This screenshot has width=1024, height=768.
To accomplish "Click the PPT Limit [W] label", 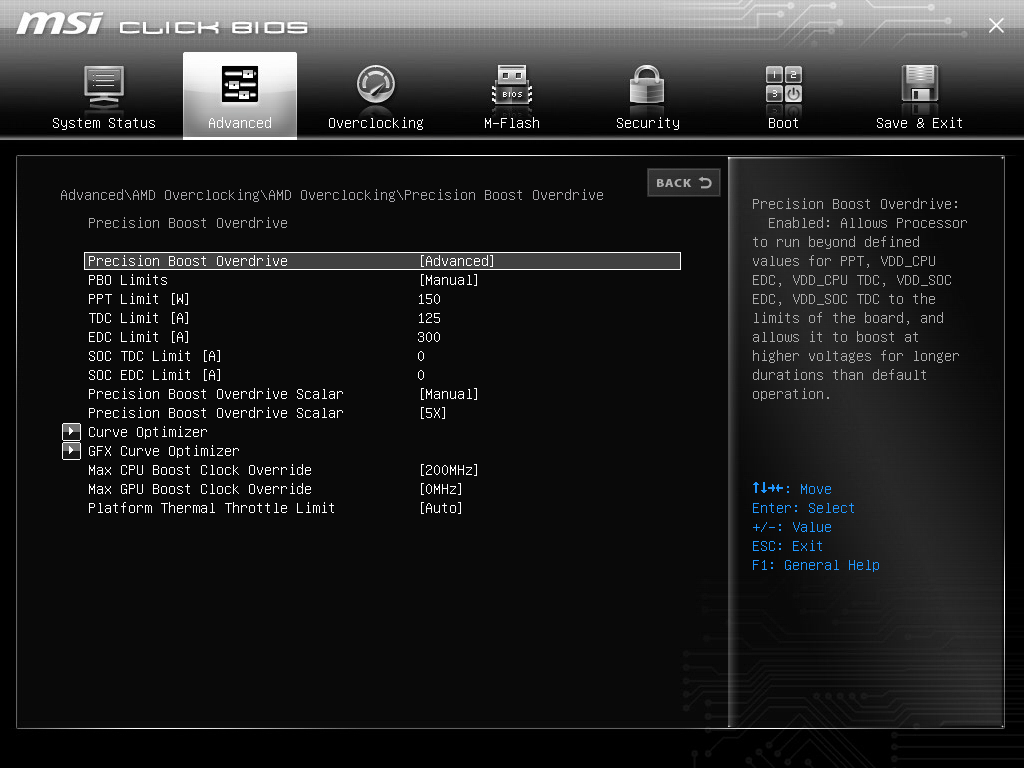I will 138,299.
